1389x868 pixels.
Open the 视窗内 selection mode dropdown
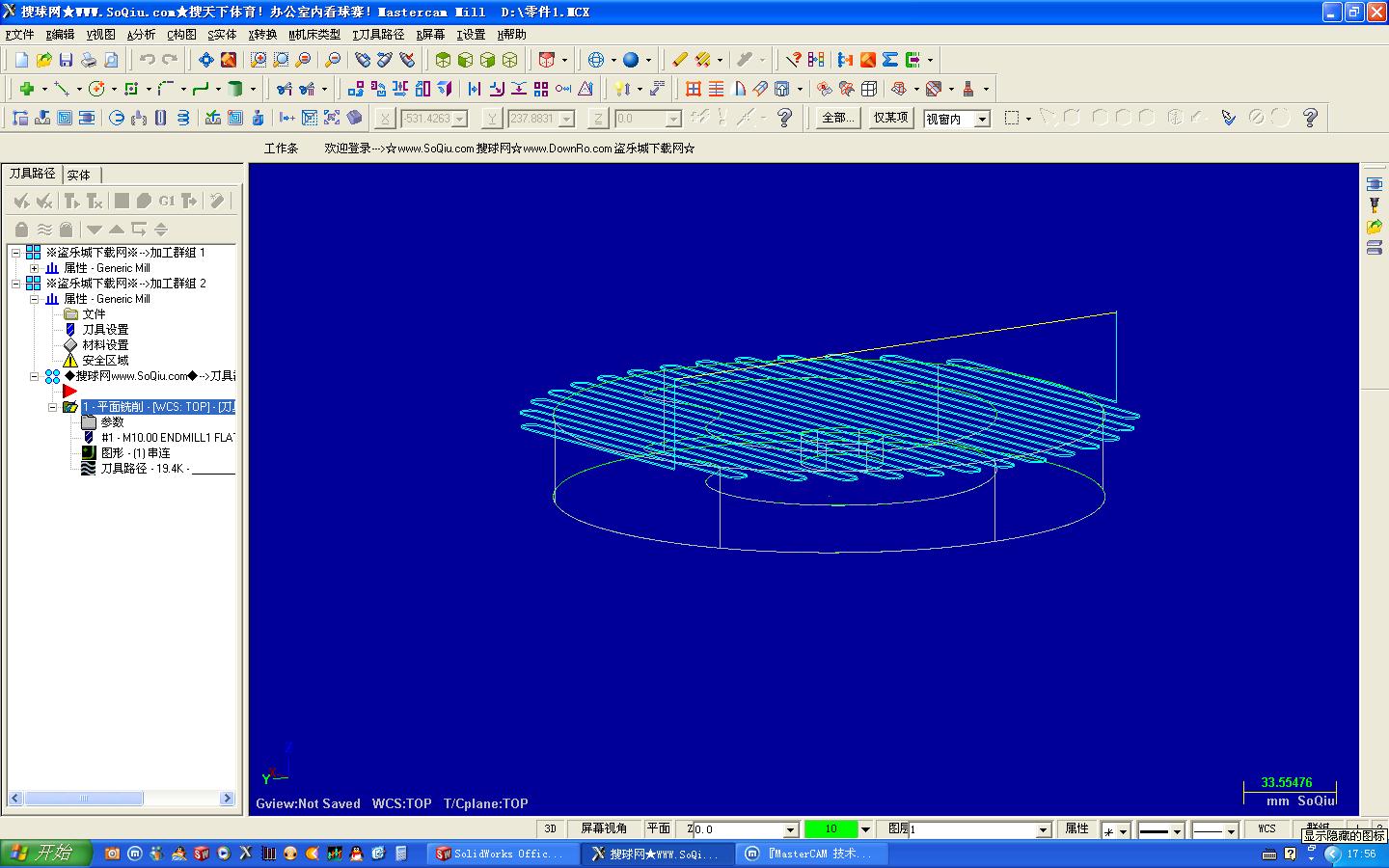coord(982,119)
